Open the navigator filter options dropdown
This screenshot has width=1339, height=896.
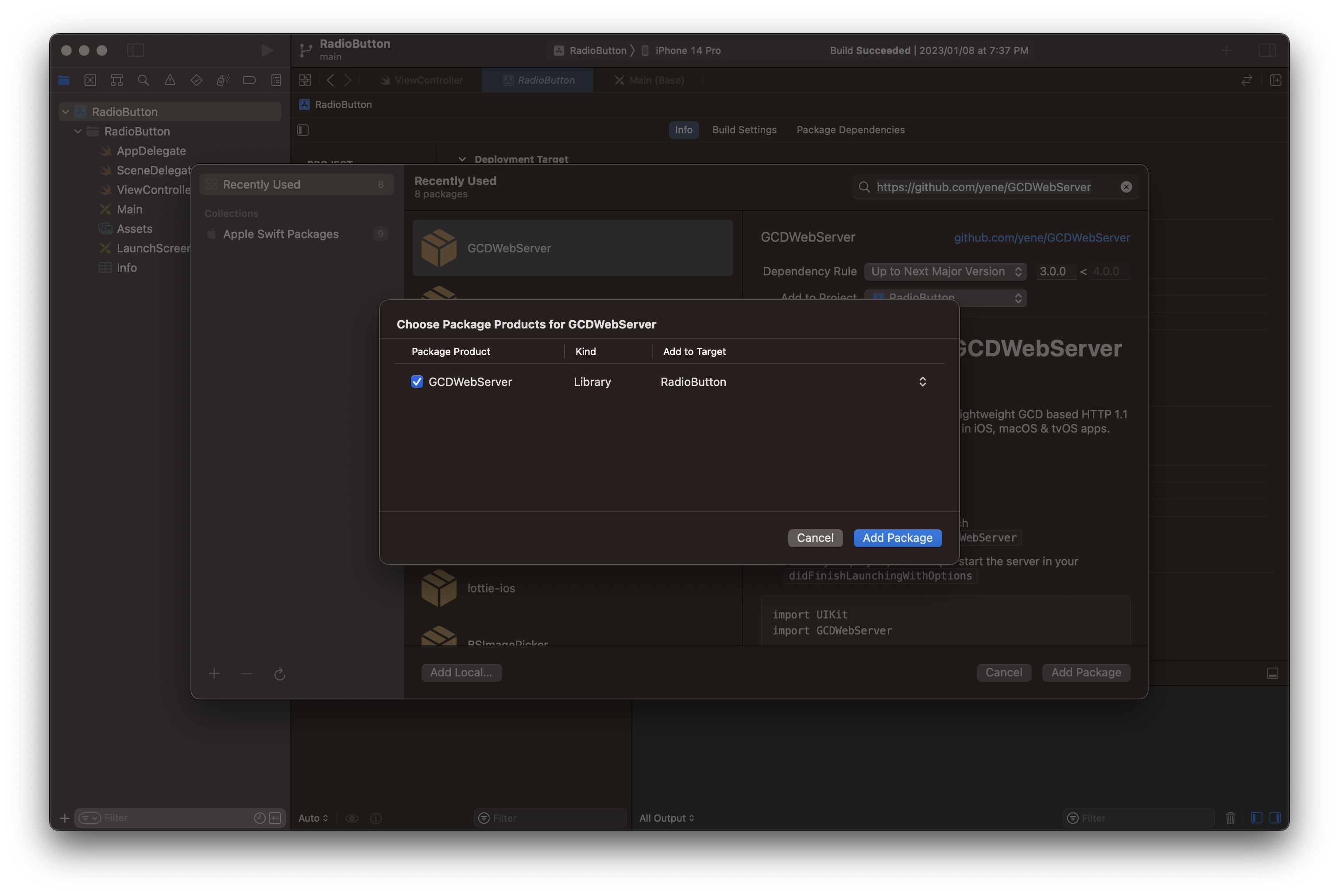(x=89, y=818)
